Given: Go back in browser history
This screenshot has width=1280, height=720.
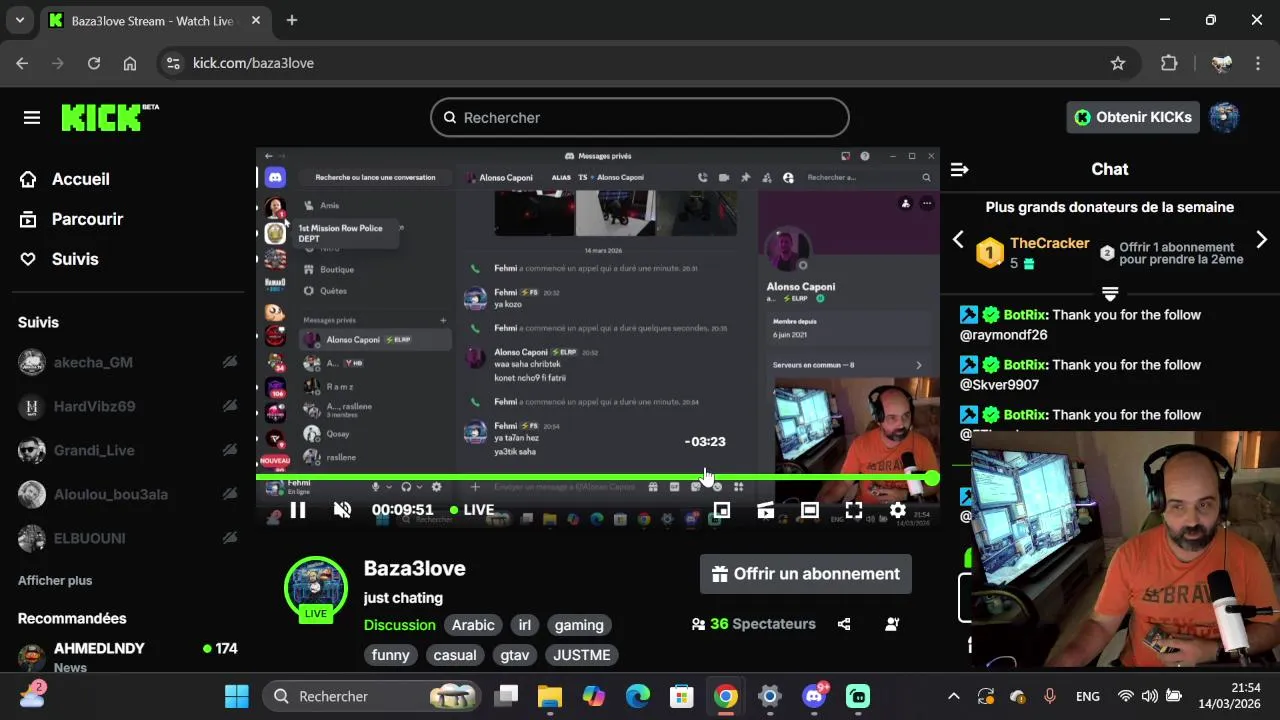Looking at the screenshot, I should 22,63.
